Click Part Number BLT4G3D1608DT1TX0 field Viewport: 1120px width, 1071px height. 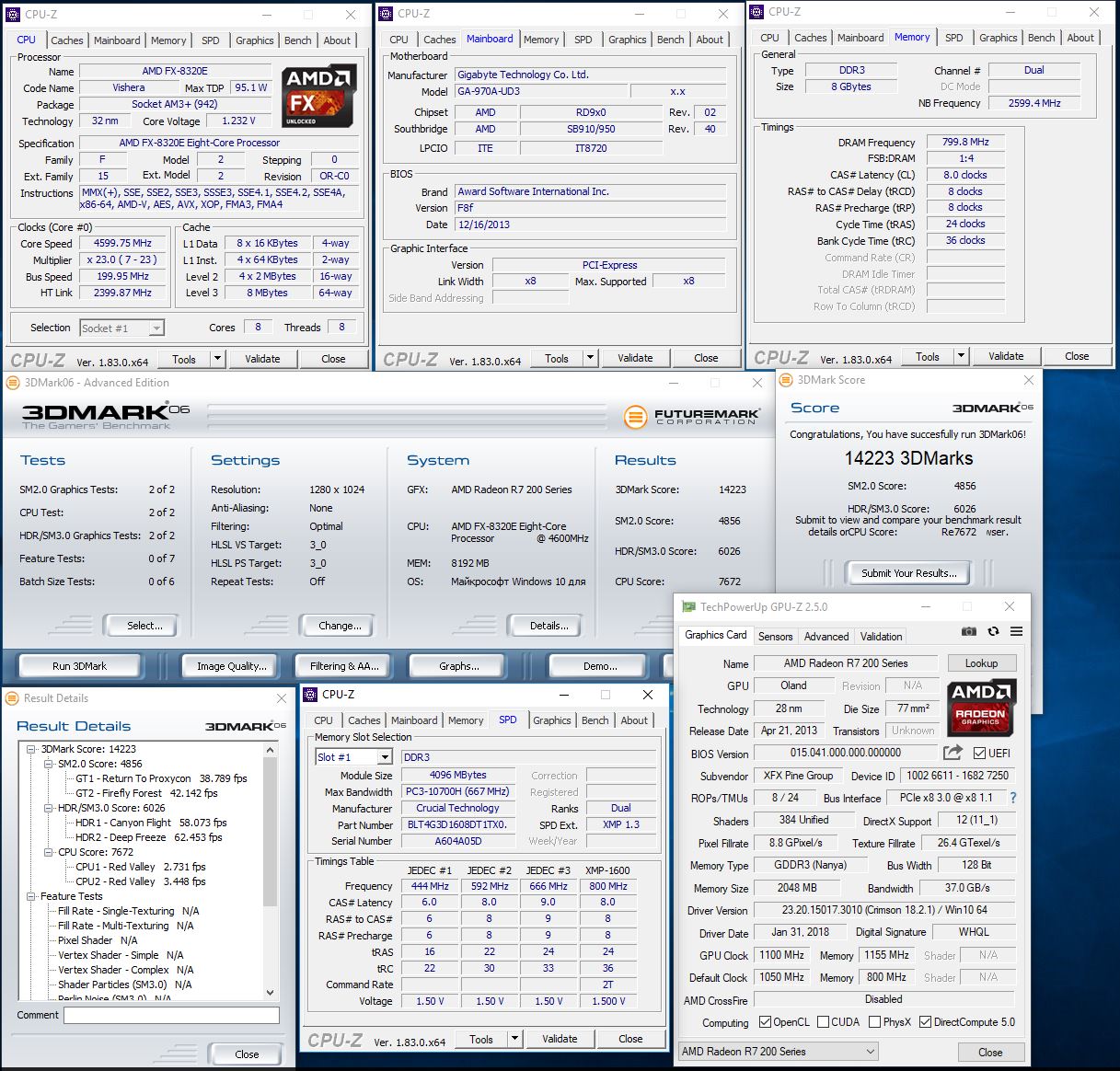coord(457,824)
